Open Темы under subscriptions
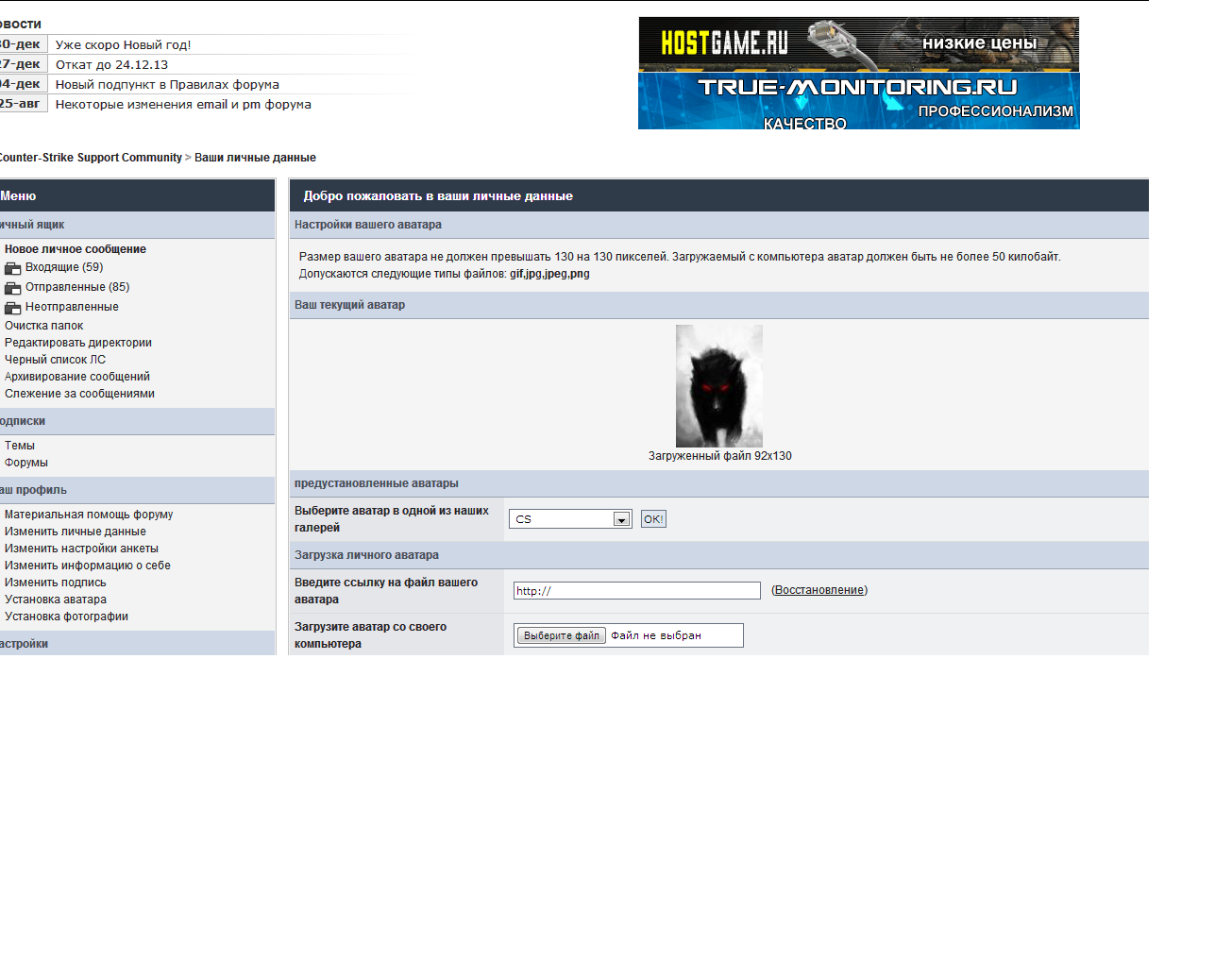This screenshot has width=1215, height=980. (20, 446)
